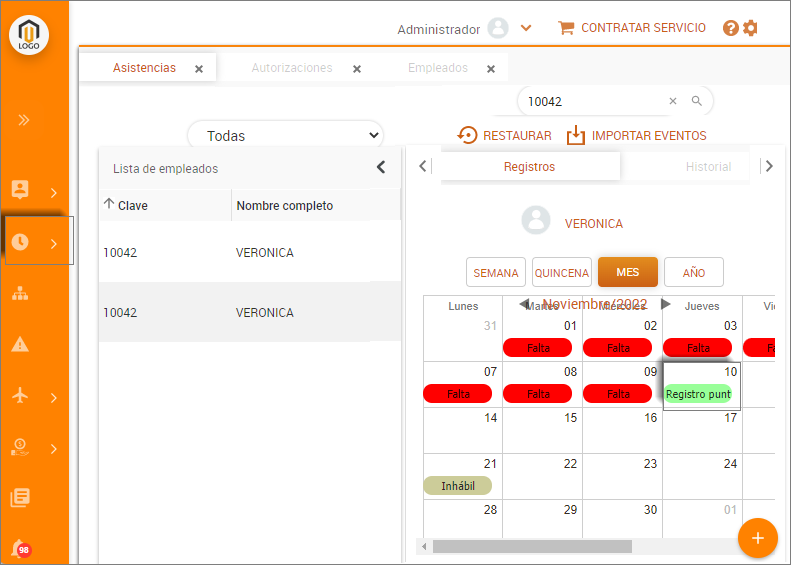The width and height of the screenshot is (791, 565).
Task: Switch to the Autorizaciones tab
Action: [291, 68]
